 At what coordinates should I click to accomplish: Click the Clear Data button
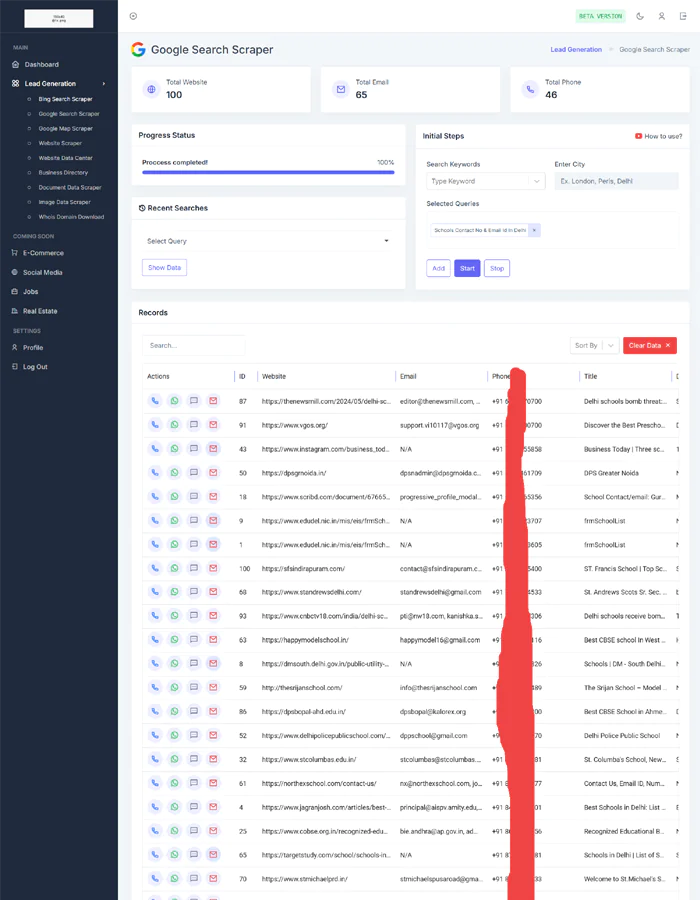pos(650,345)
